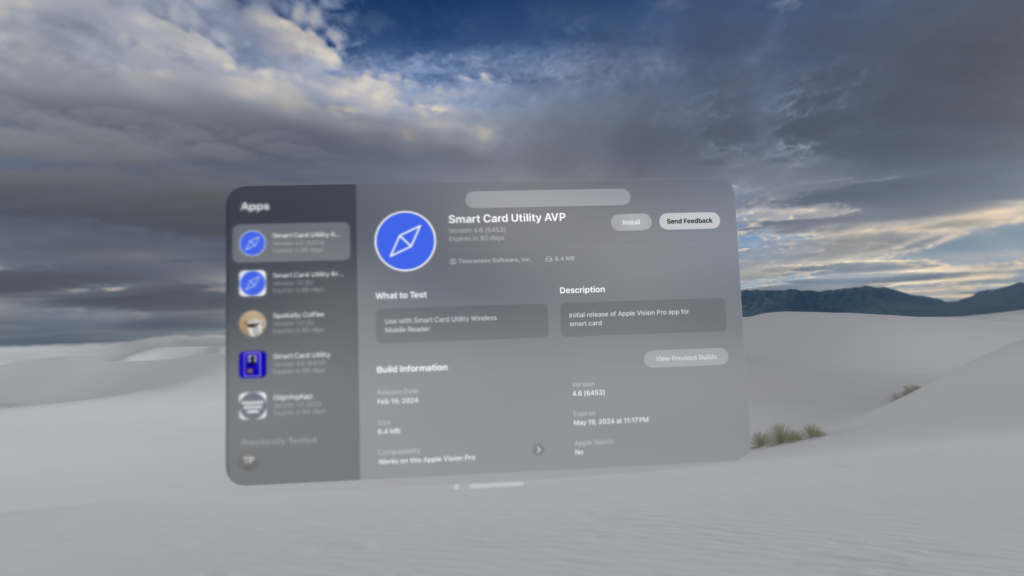Click the window close dot below the panel

(456, 487)
